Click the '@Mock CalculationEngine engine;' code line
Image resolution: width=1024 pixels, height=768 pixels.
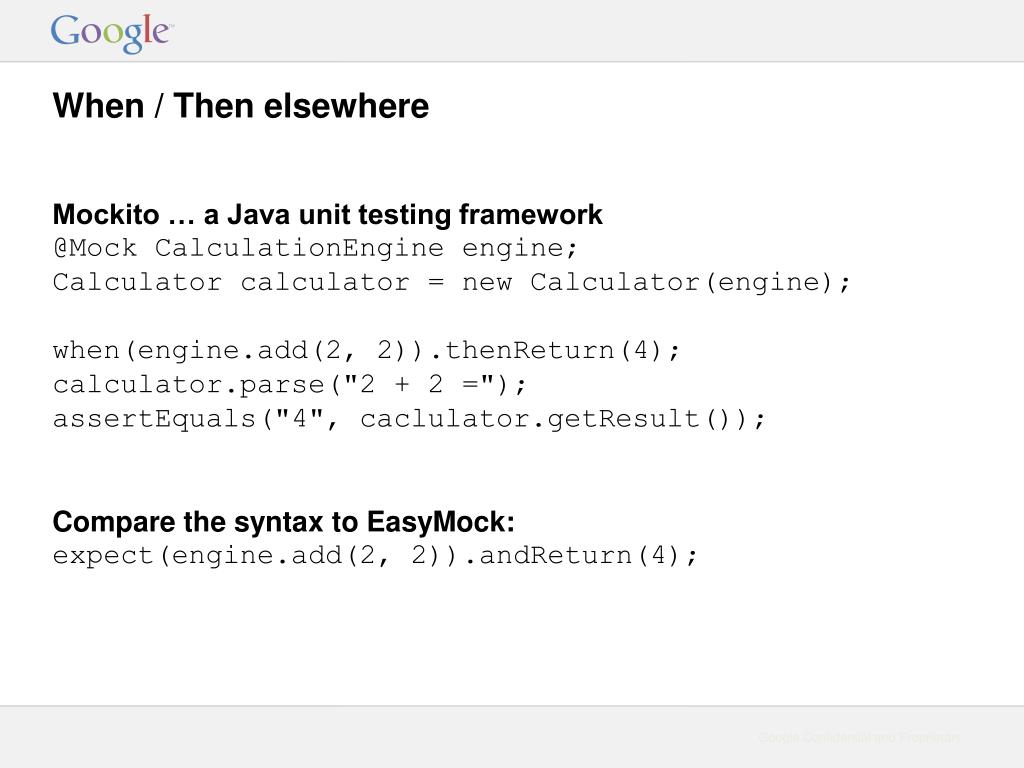click(315, 249)
